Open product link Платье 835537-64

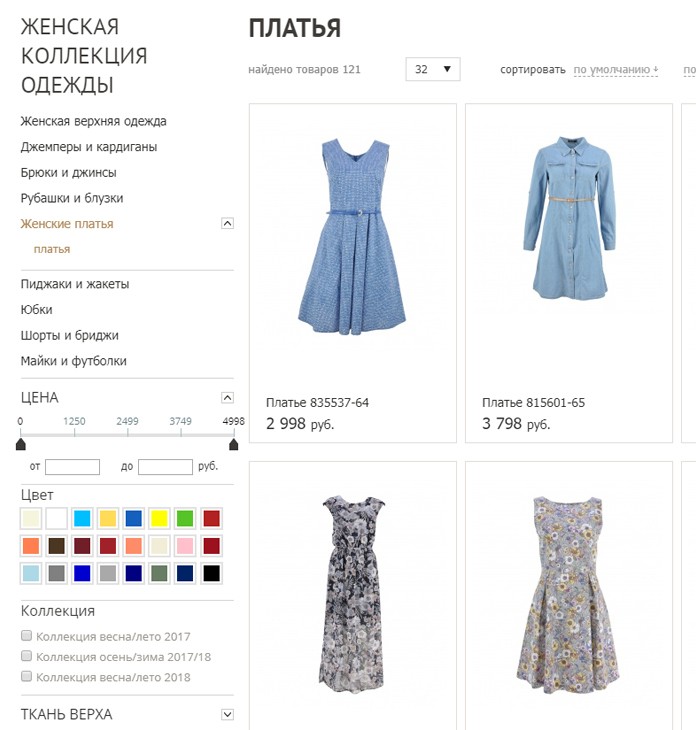pyautogui.click(x=318, y=403)
